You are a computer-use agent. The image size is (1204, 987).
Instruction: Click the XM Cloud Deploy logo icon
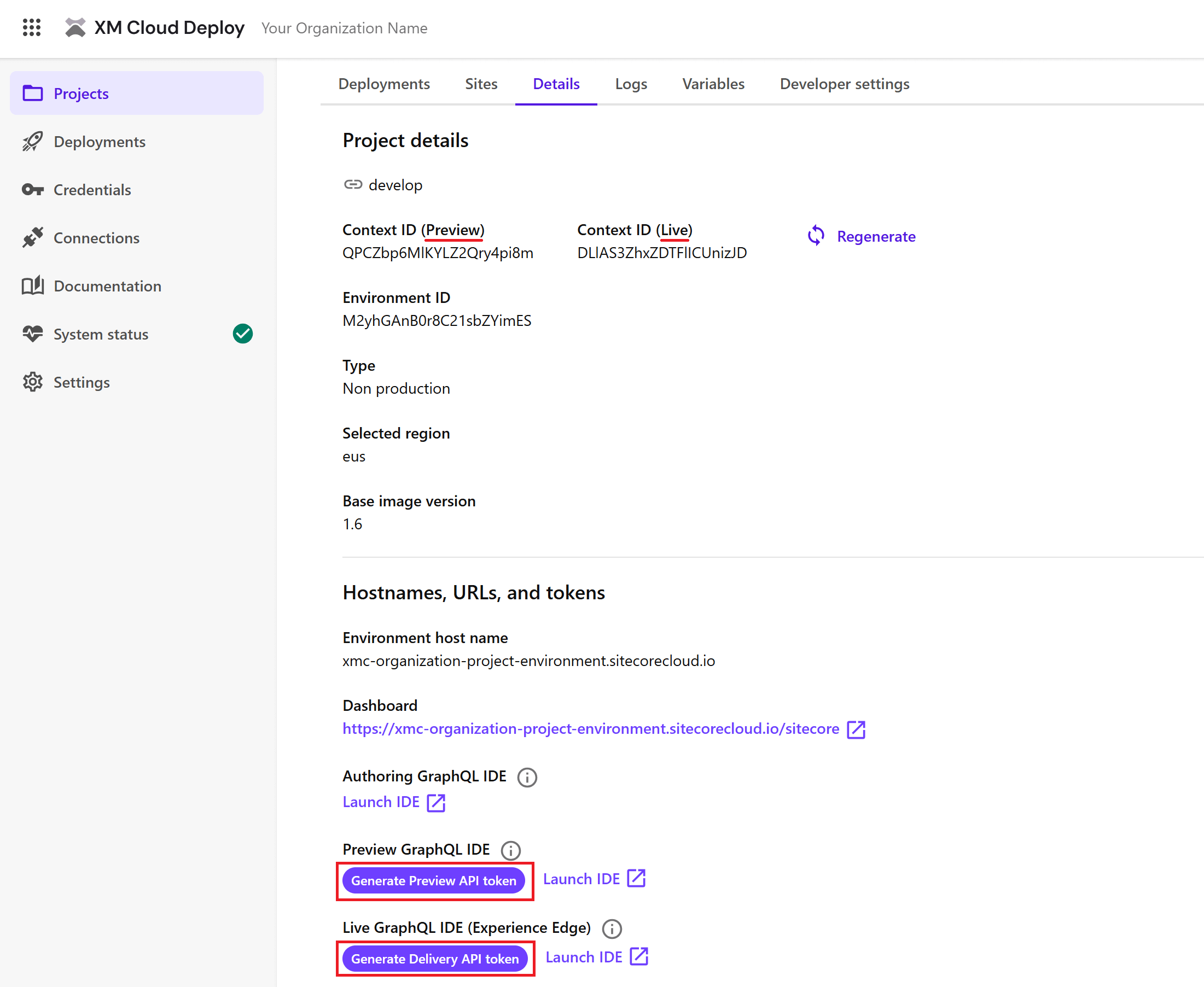click(x=75, y=27)
